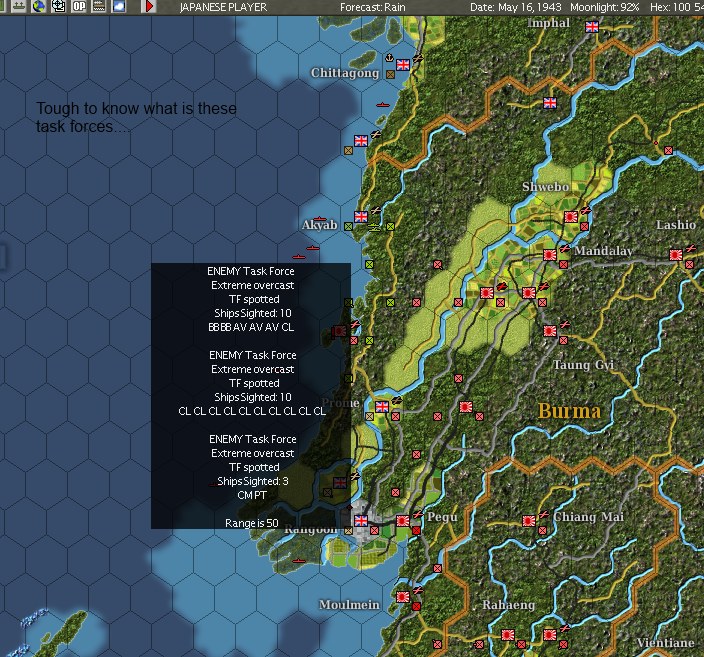This screenshot has width=704, height=657.
Task: Click the 'Chittagong' city label
Action: [x=345, y=73]
